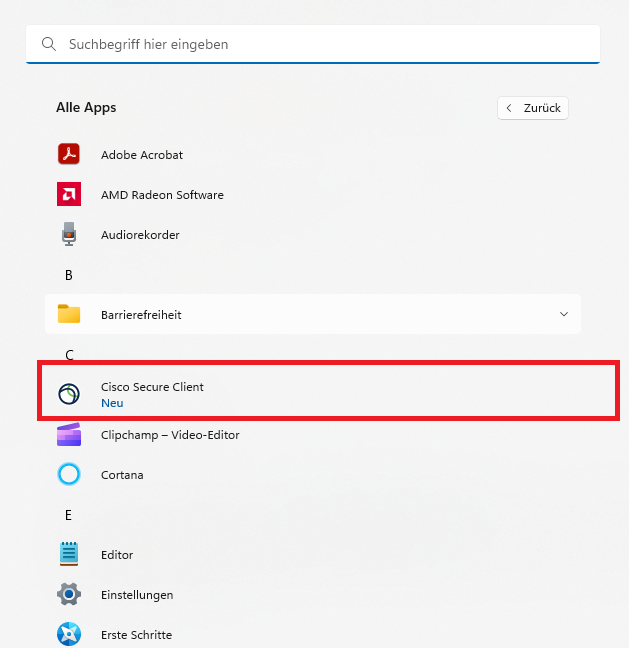This screenshot has height=648, width=629.
Task: Click the 'Alle Apps' heading
Action: (86, 108)
